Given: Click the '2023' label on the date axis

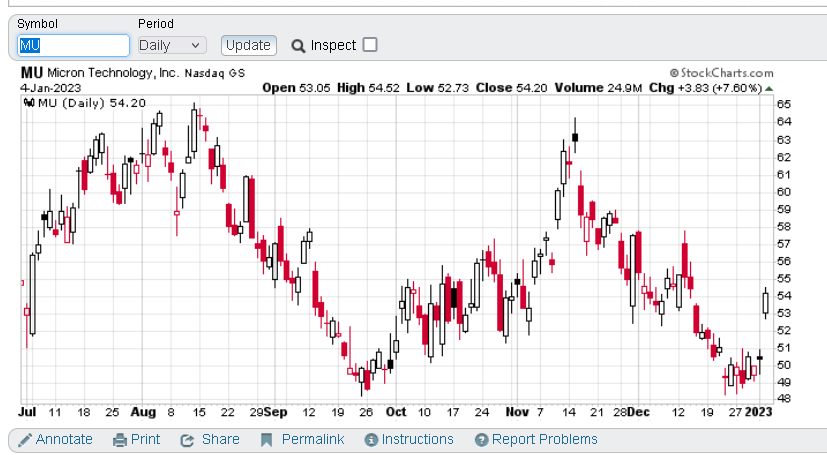Looking at the screenshot, I should tap(758, 412).
